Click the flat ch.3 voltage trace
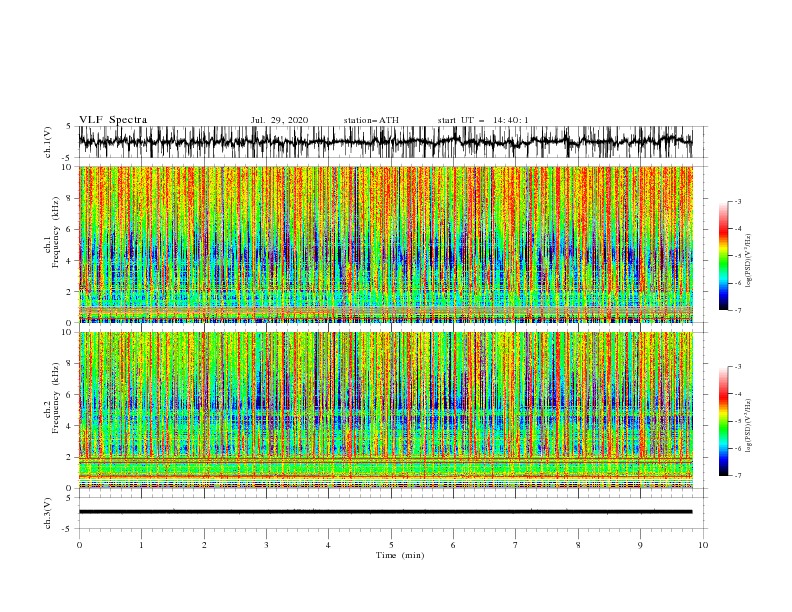Image resolution: width=792 pixels, height=612 pixels. coord(385,512)
